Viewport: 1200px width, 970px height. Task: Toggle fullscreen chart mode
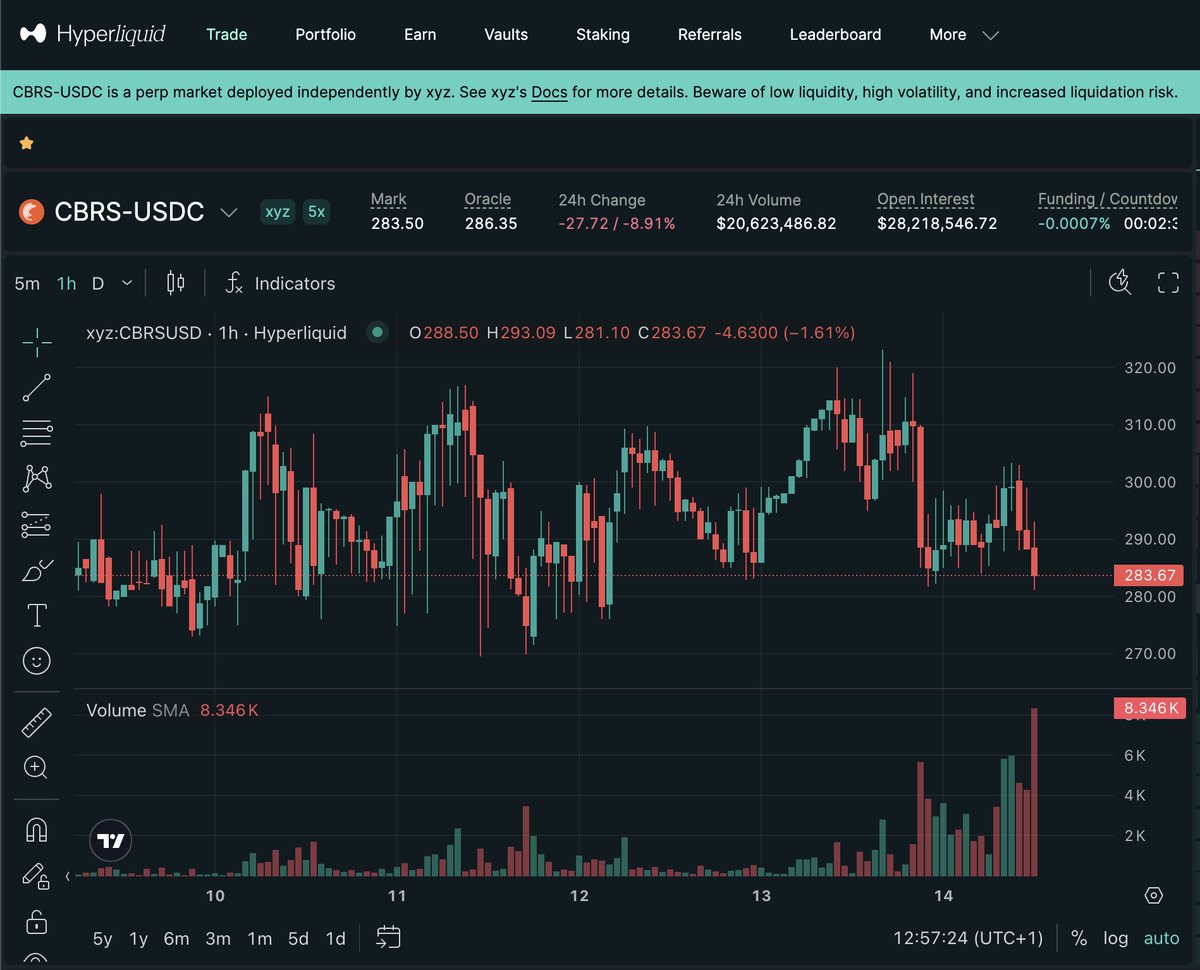coord(1168,283)
